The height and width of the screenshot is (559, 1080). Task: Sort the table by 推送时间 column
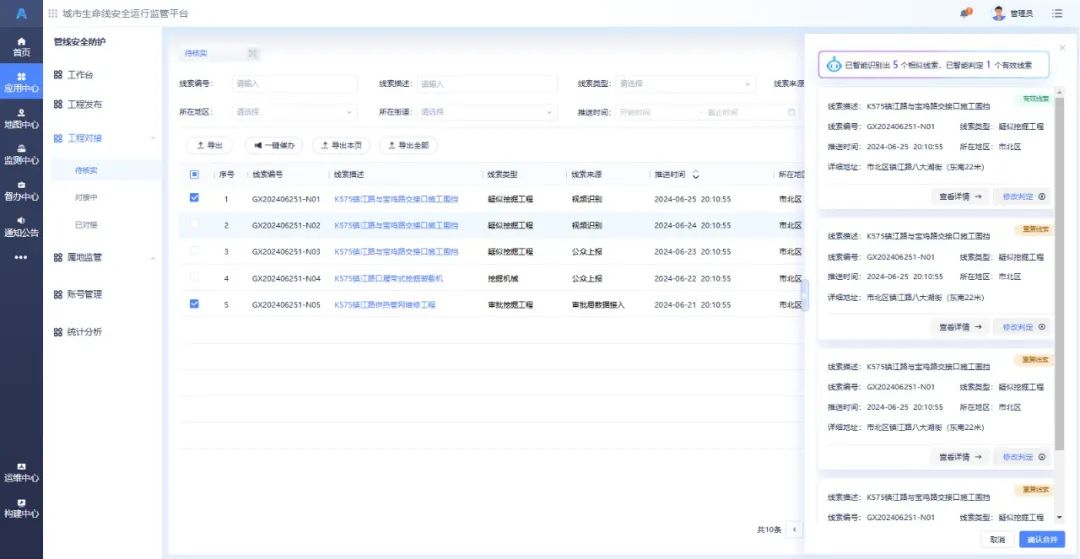[x=696, y=175]
